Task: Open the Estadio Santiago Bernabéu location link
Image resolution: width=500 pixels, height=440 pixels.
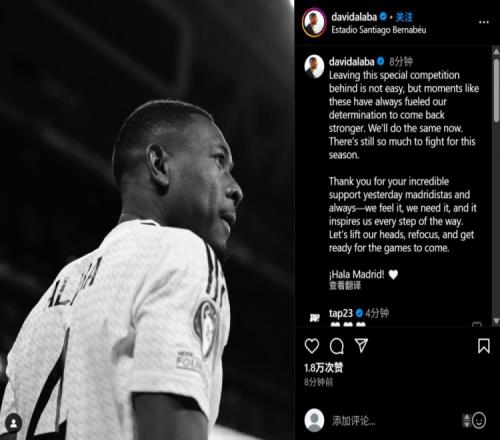Action: coord(379,30)
